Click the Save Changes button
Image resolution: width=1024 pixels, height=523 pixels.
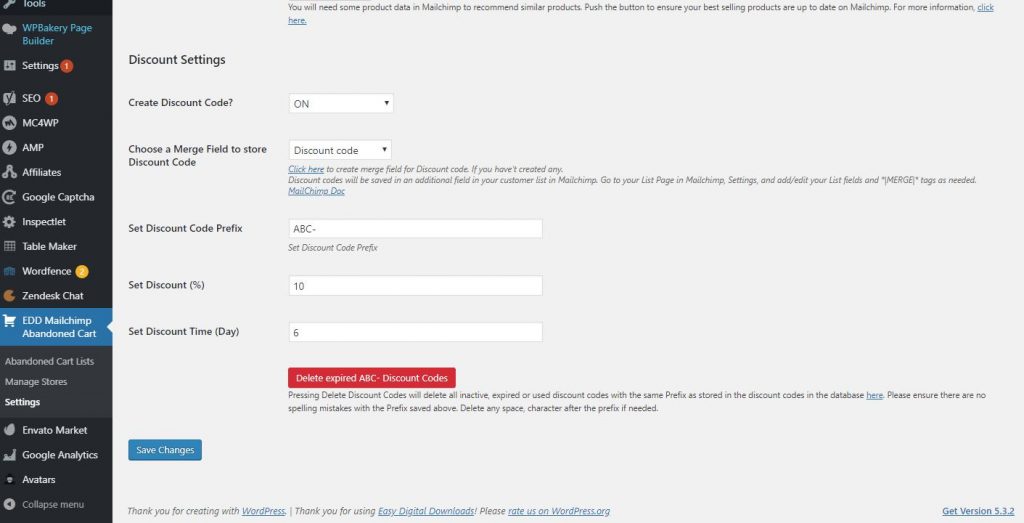pos(165,450)
